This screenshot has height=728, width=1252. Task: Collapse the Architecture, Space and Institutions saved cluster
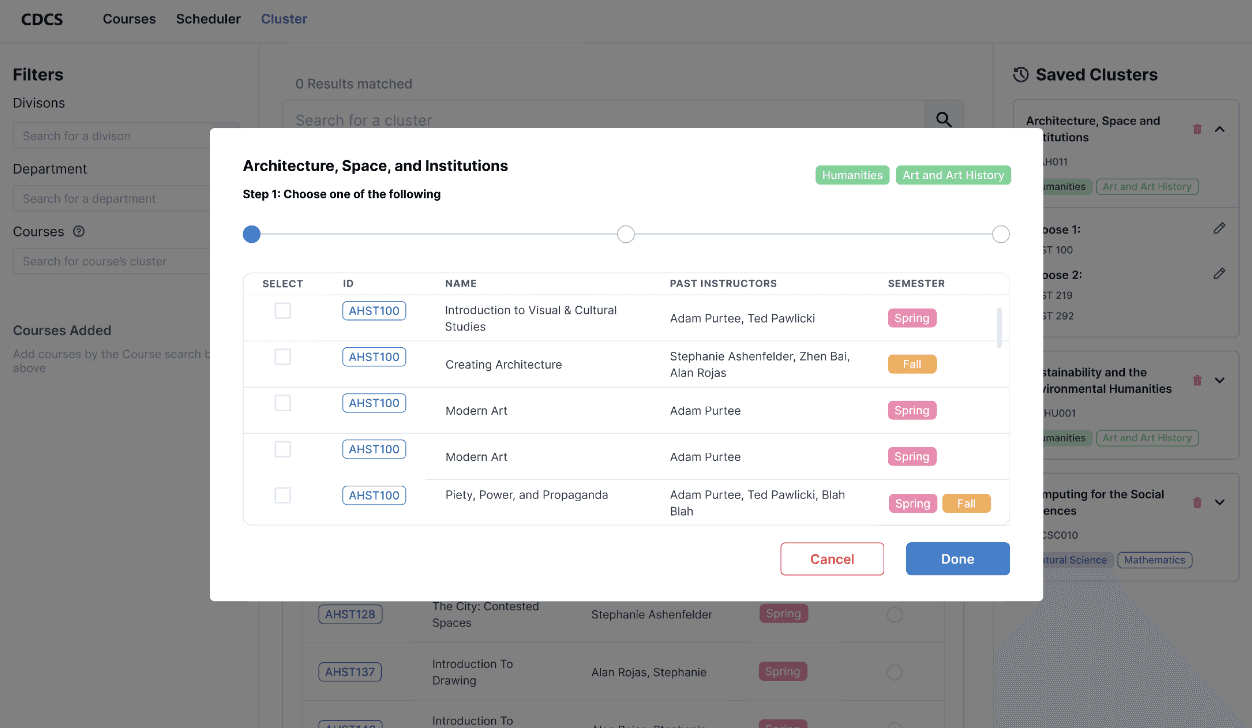tap(1220, 129)
